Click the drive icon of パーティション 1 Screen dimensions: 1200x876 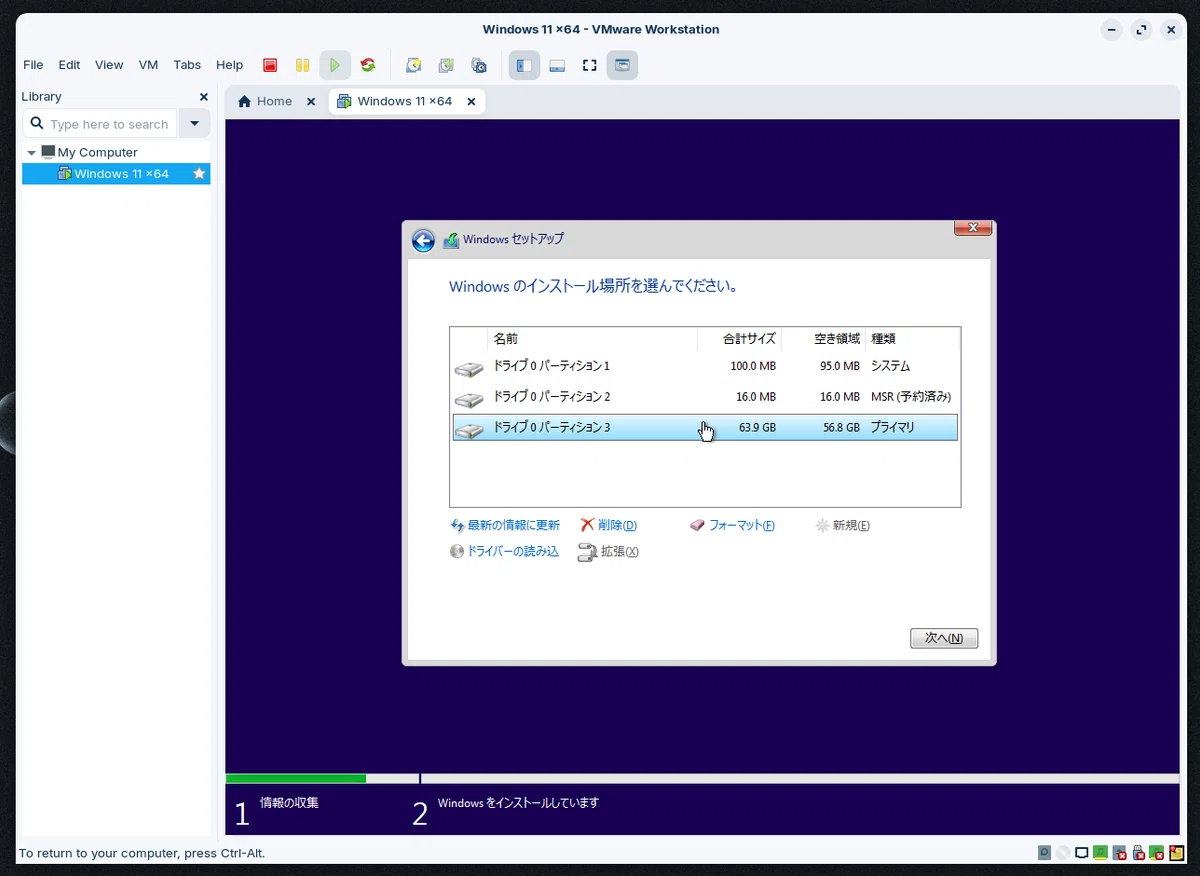point(468,369)
